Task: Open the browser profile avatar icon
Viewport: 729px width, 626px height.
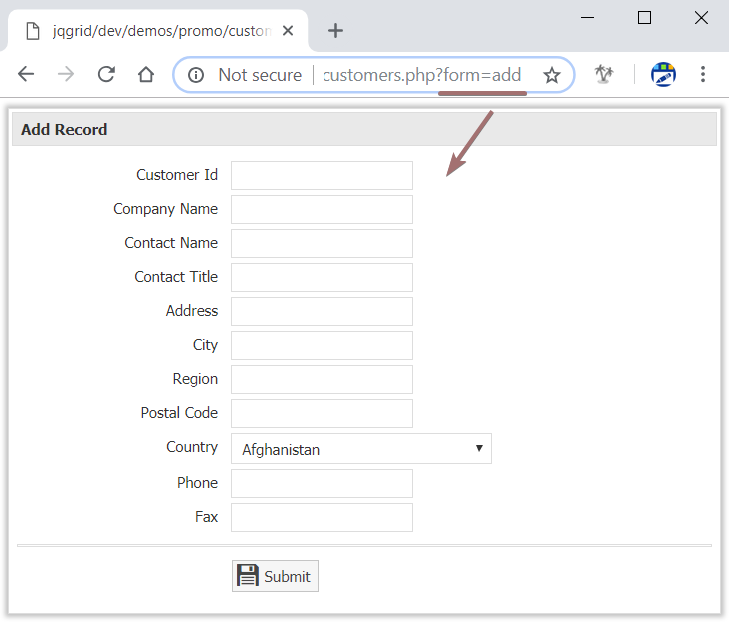Action: [x=663, y=75]
